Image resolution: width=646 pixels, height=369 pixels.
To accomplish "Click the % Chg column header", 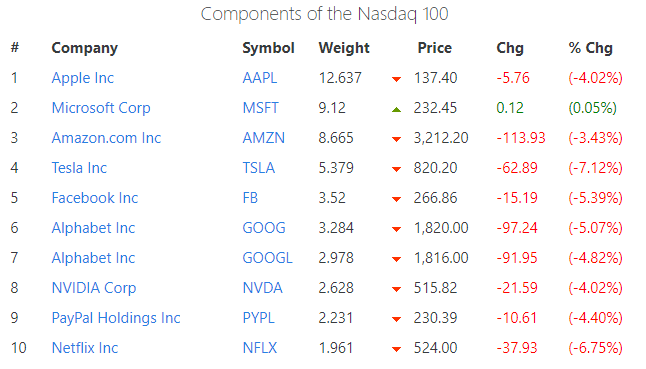I will 590,48.
